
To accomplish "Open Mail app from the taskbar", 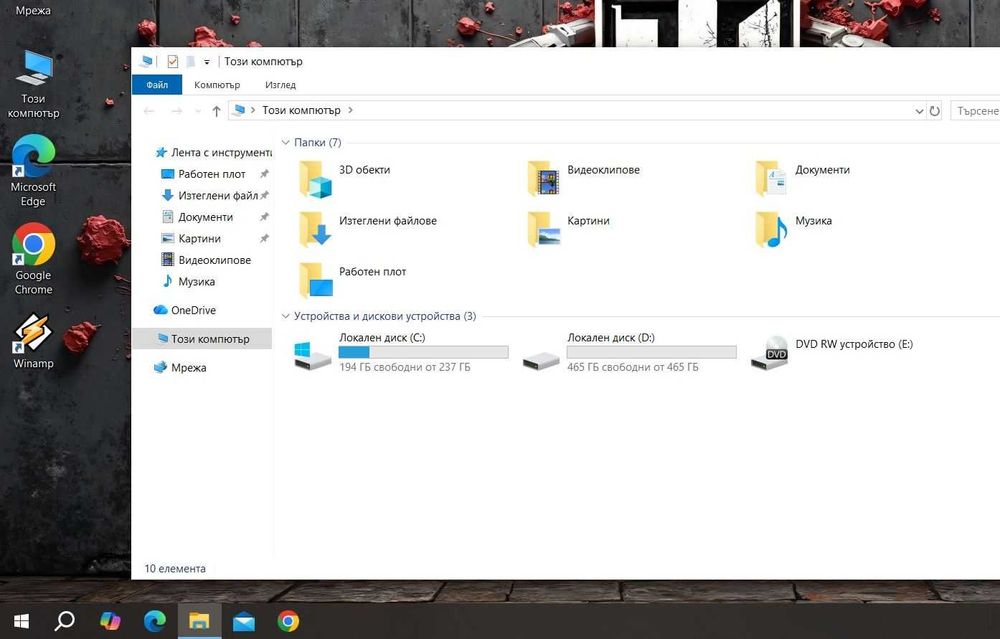I will click(x=244, y=621).
